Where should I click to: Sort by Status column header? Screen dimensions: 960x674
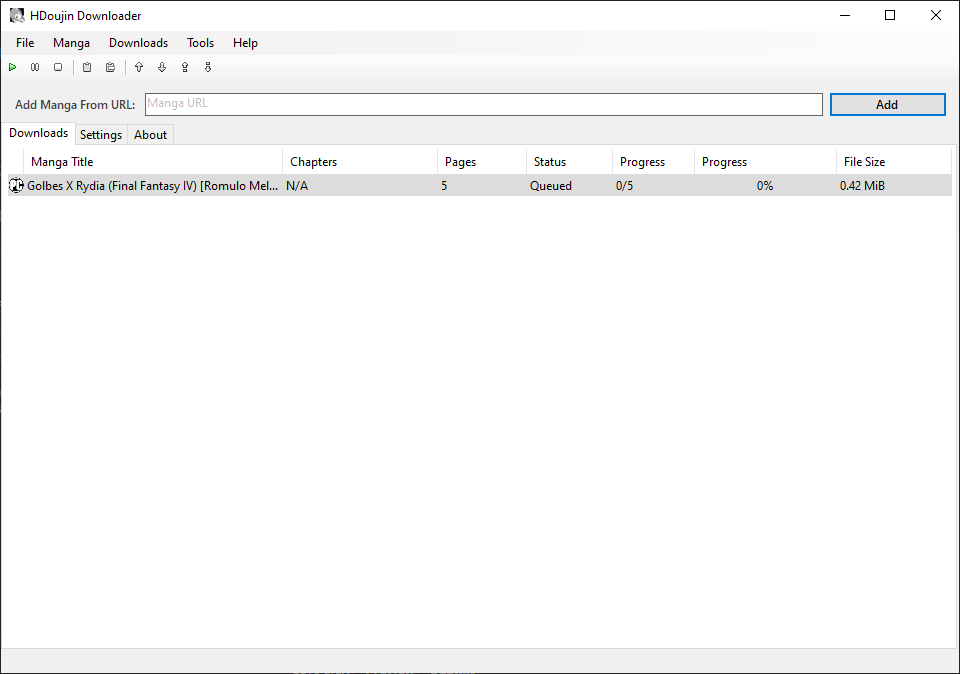[x=569, y=162]
